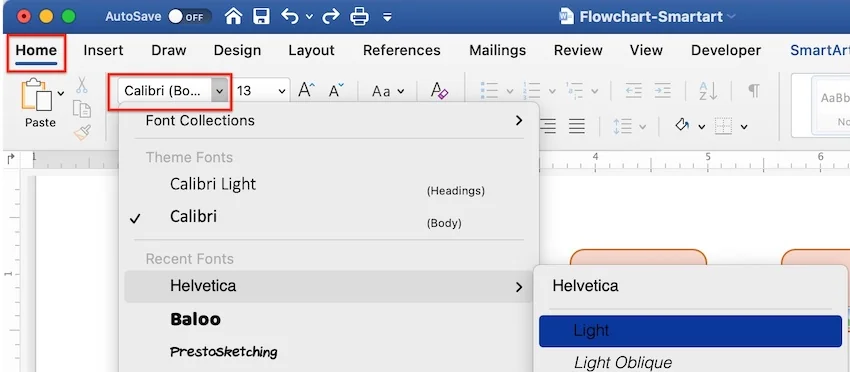The image size is (850, 372).
Task: Click the Home icon in title bar
Action: point(234,16)
